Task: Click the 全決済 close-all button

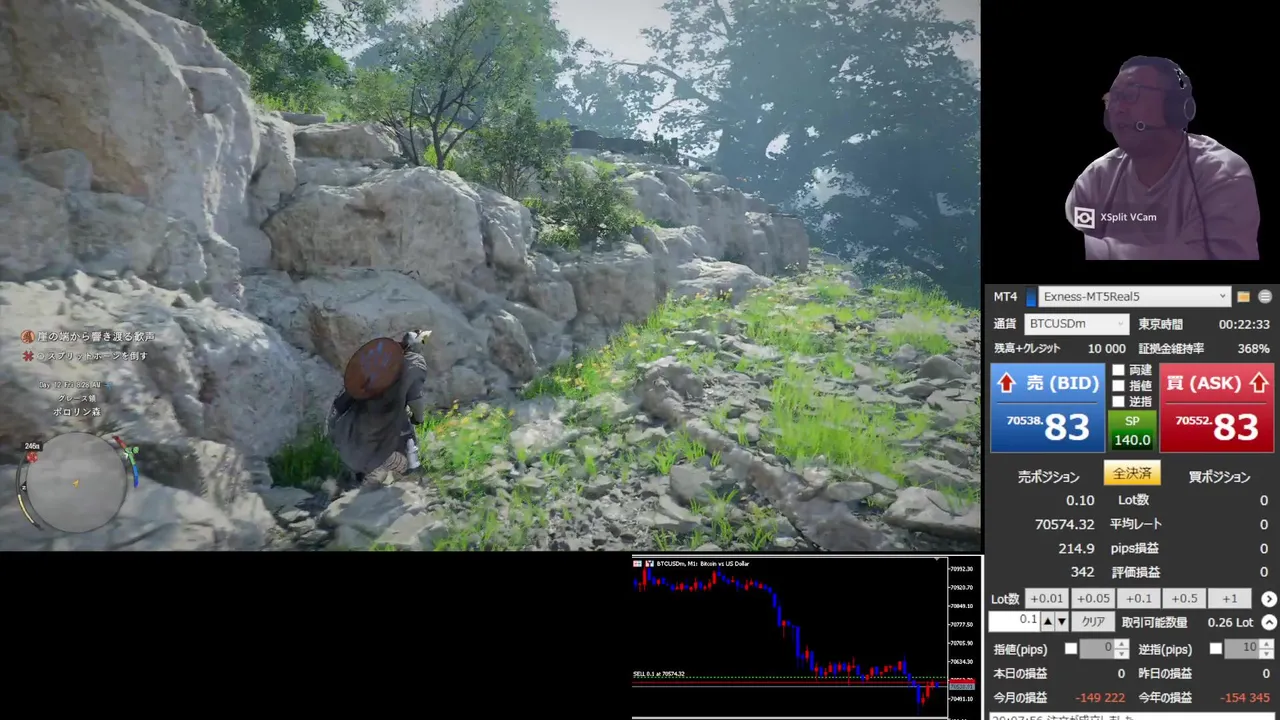Action: tap(1132, 473)
